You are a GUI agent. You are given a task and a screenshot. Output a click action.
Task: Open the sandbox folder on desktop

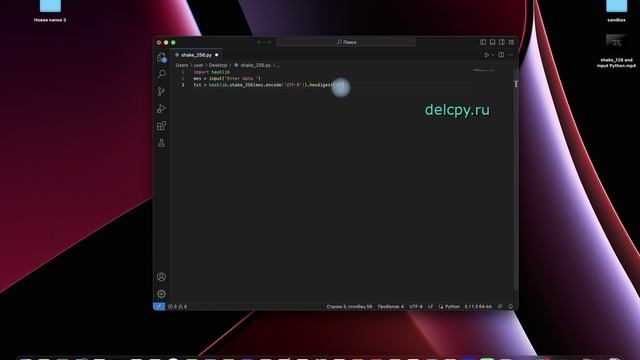[616, 11]
